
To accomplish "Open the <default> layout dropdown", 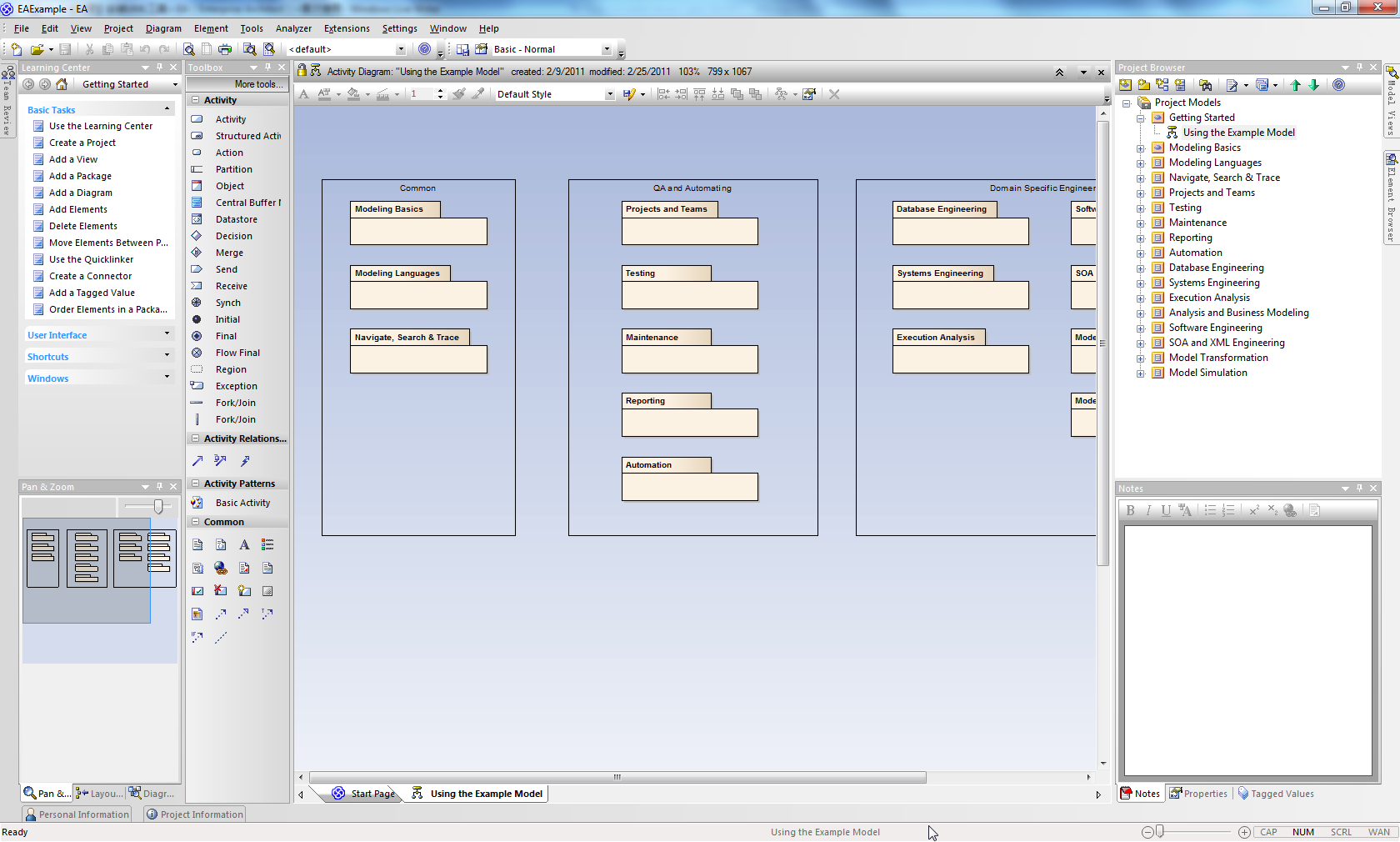I will [x=401, y=49].
